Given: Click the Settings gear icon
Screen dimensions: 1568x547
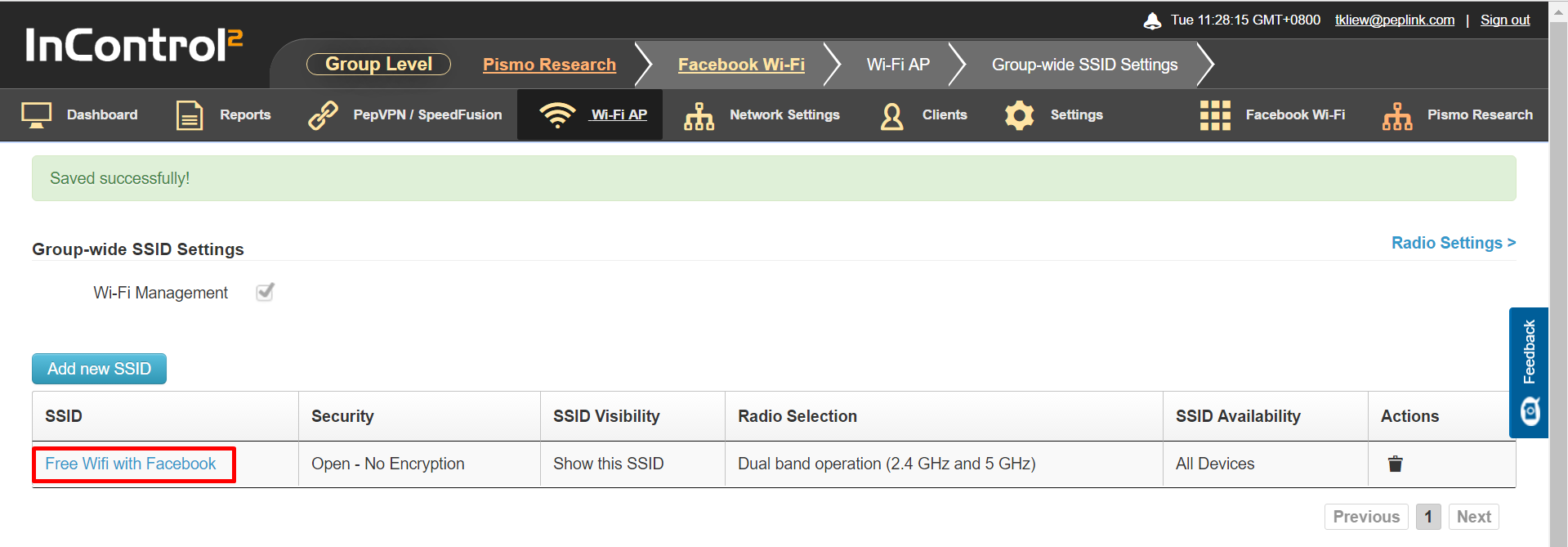Looking at the screenshot, I should (x=1020, y=115).
